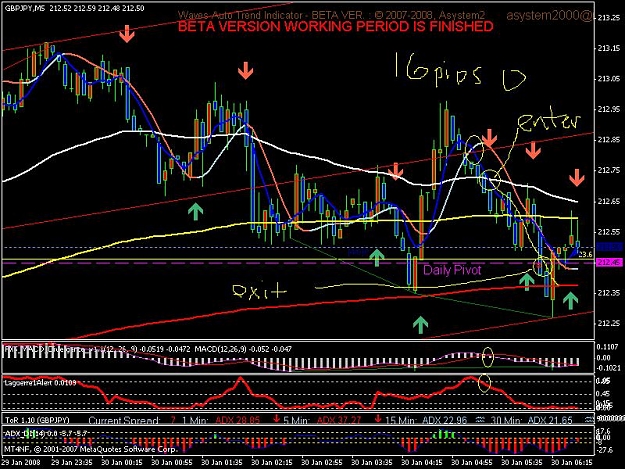Click the 30 Jan 02:15 time label
The image size is (625, 469).
272,463
